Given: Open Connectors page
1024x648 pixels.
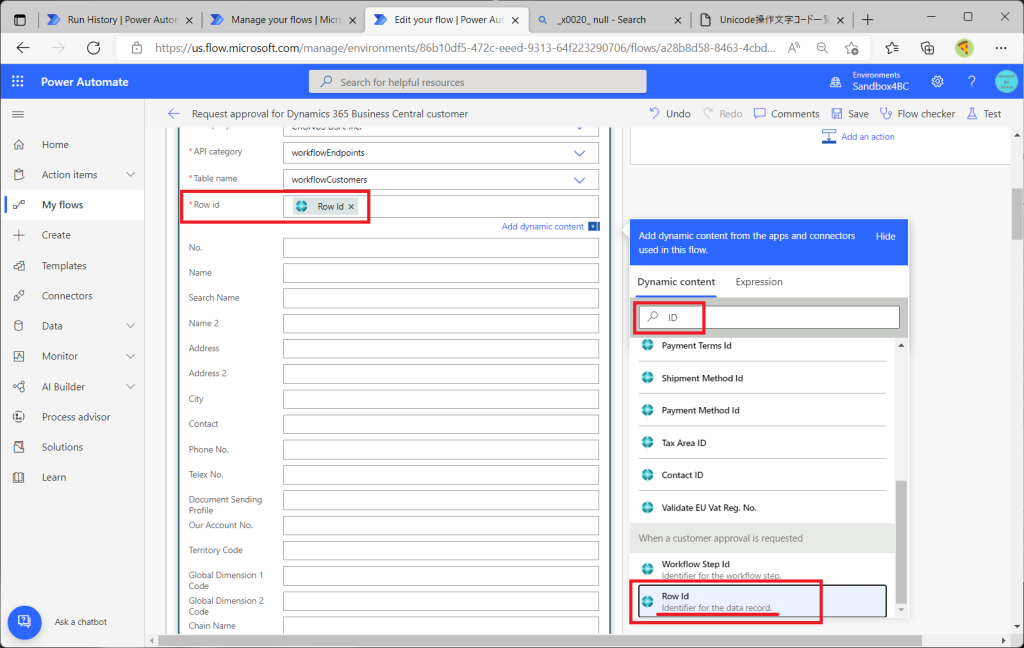Looking at the screenshot, I should [67, 296].
